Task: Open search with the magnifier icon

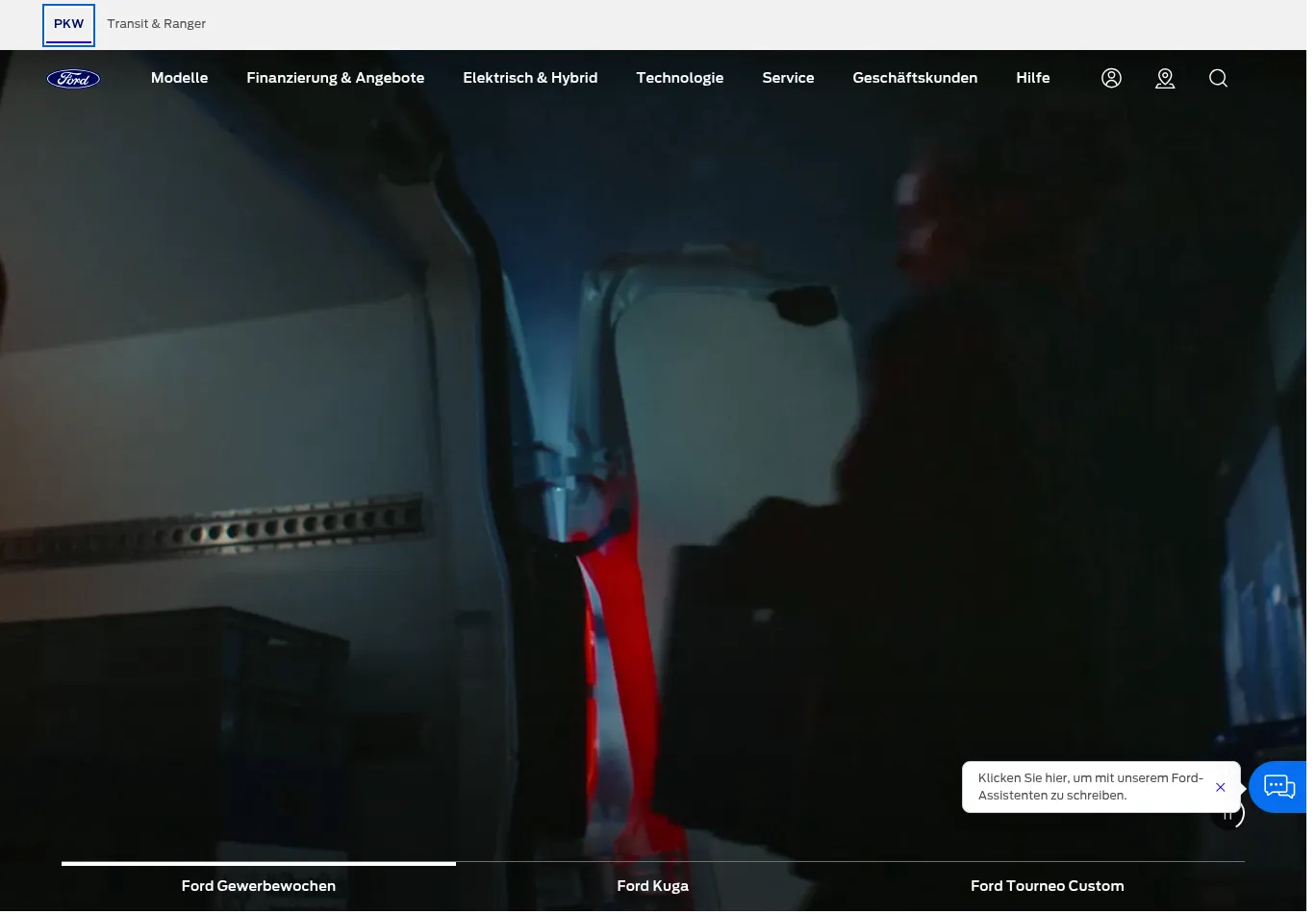Action: click(x=1218, y=78)
